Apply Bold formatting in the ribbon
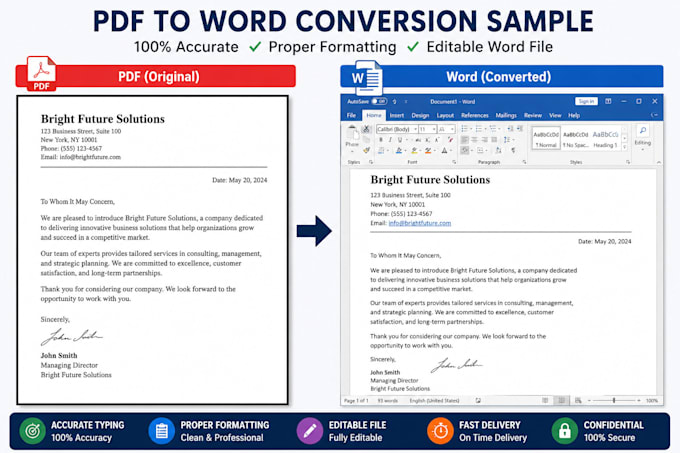680x453 pixels. [x=381, y=140]
